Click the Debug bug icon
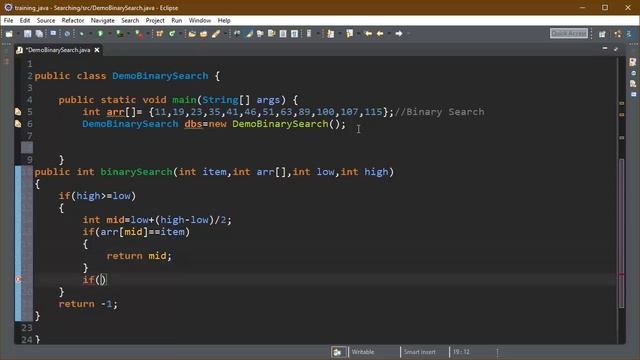 tap(82, 34)
